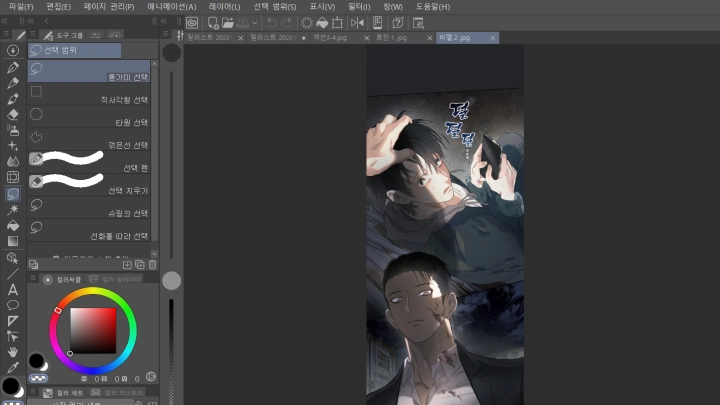Screen dimensions: 720x405
Task: Open dropdown arrow beside Save icon
Action: [254, 22]
